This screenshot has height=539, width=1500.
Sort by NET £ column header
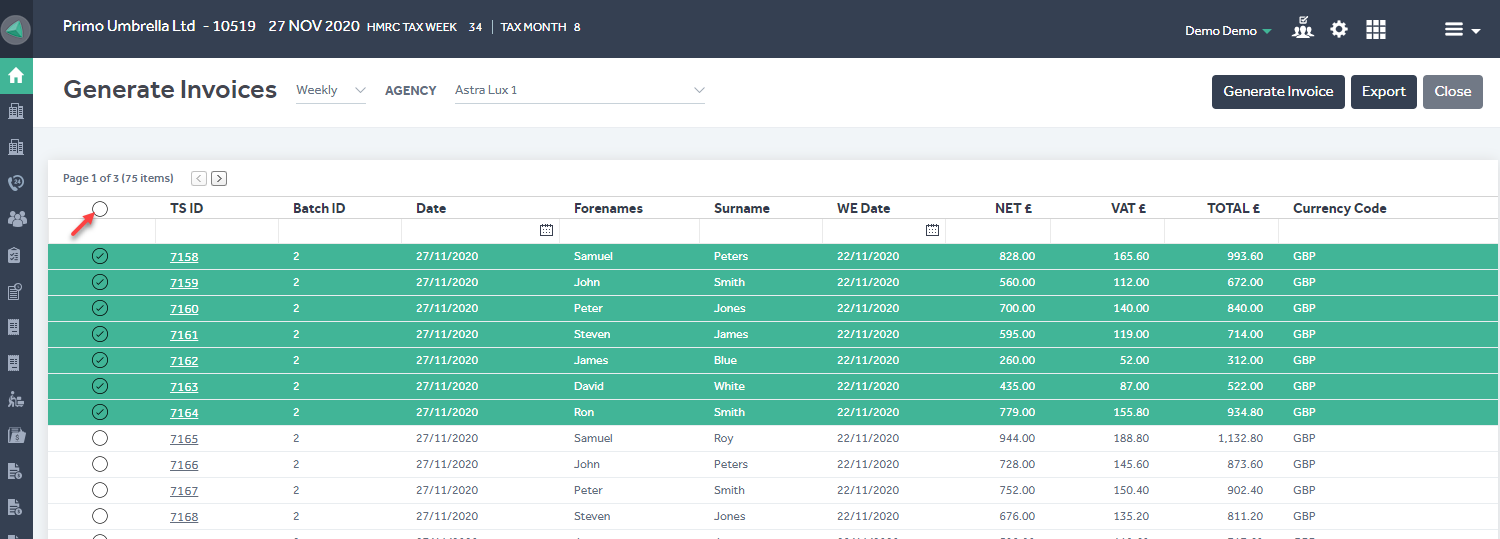[x=1013, y=208]
